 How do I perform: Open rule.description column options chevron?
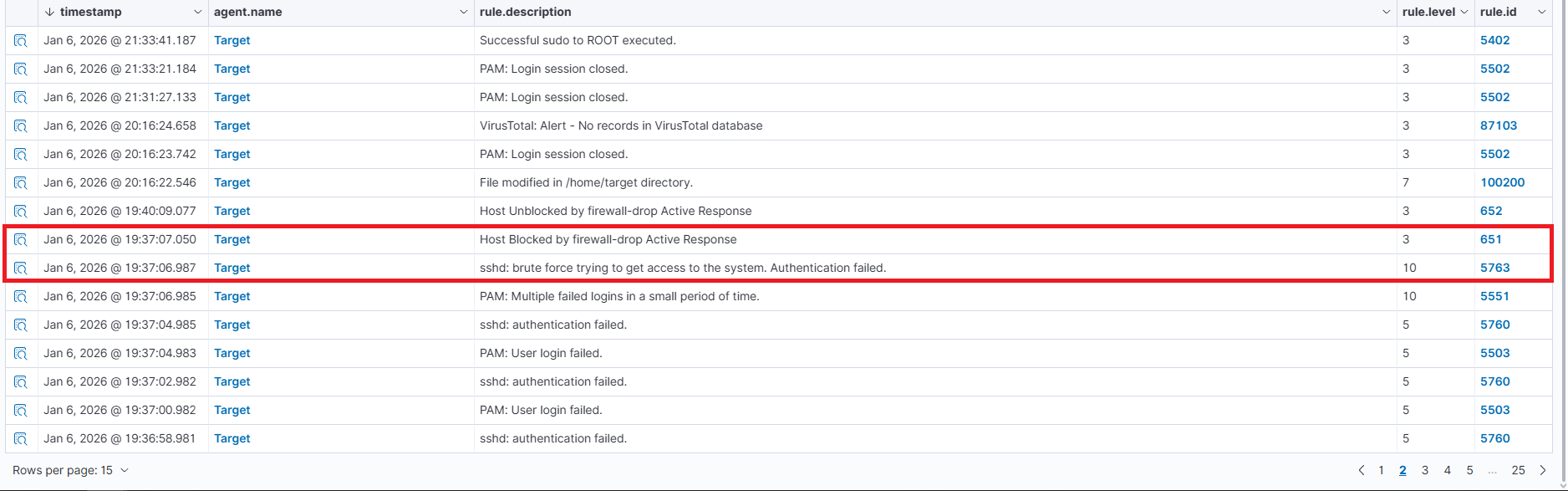pos(1387,12)
